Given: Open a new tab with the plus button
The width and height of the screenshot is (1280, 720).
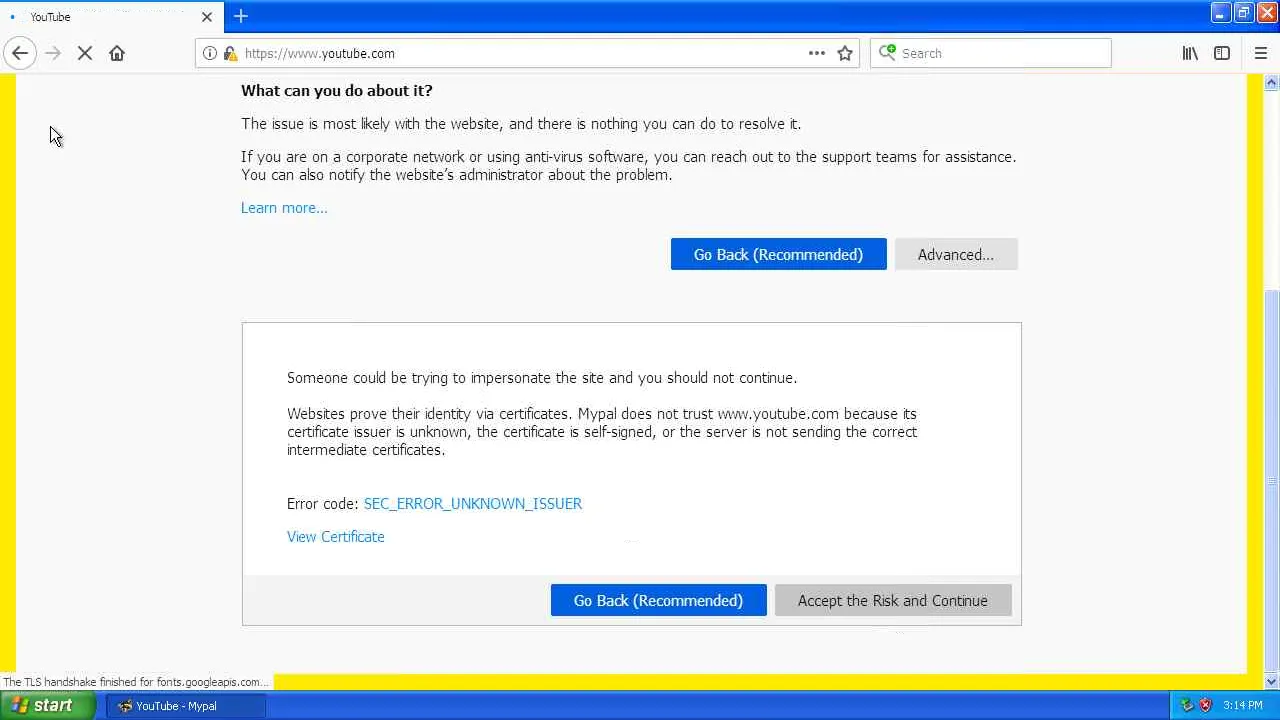Looking at the screenshot, I should (240, 16).
